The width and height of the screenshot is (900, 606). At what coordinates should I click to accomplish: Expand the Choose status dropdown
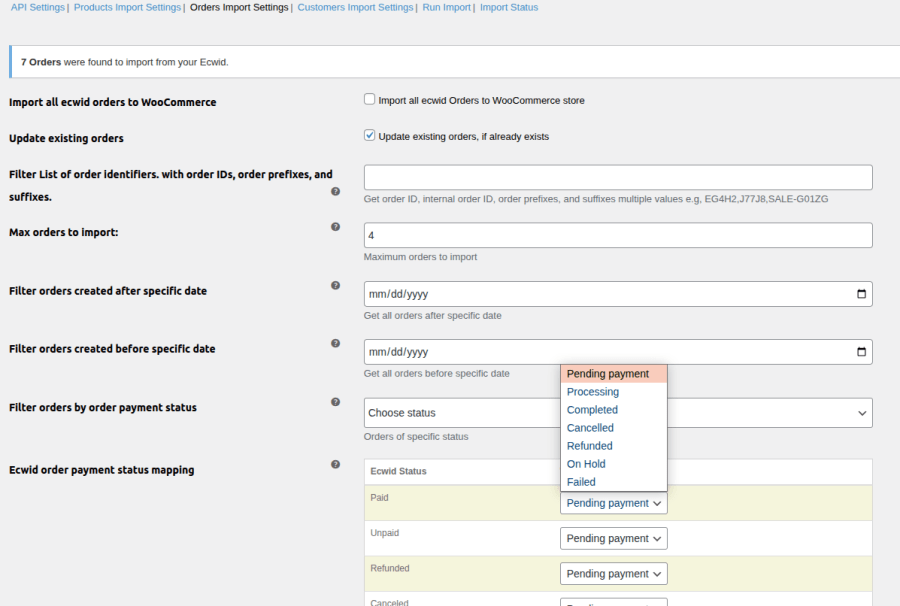[x=618, y=413]
